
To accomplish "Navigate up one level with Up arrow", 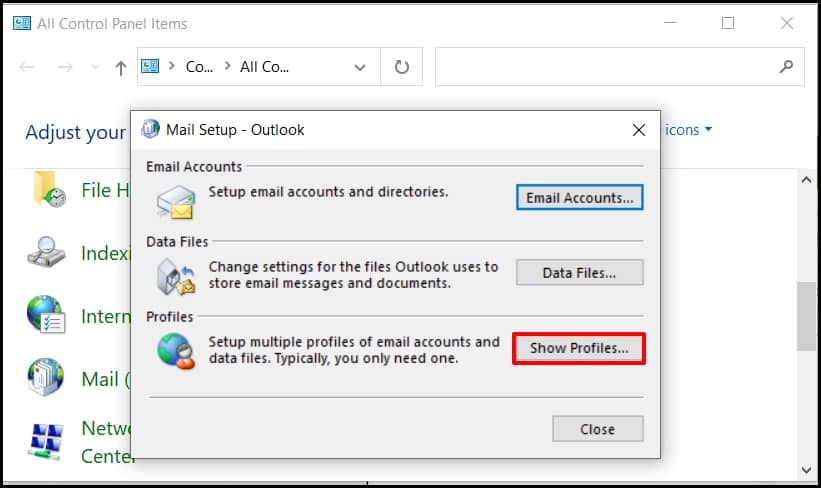I will pos(121,68).
